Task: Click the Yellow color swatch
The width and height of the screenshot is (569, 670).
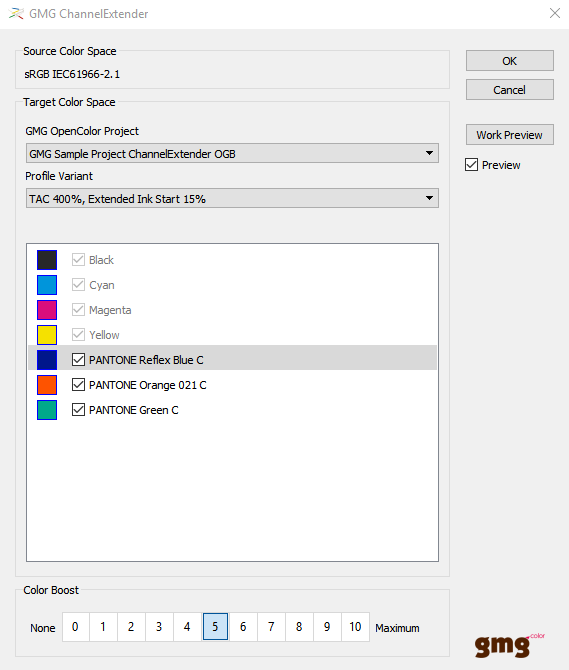Action: [x=47, y=335]
